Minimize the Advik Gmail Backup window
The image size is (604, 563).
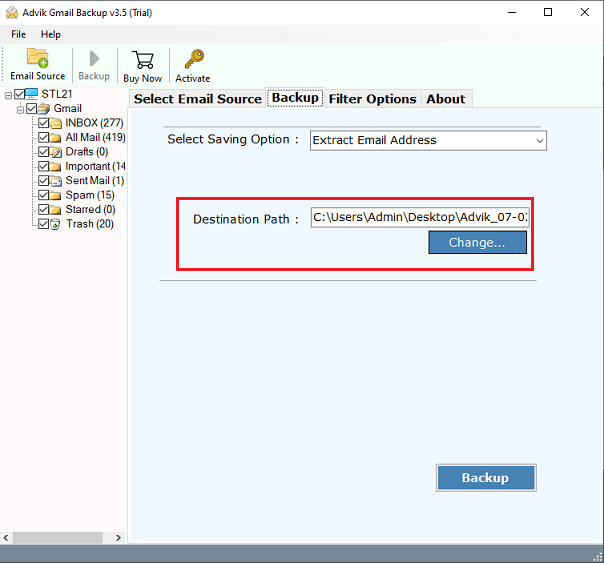[512, 12]
